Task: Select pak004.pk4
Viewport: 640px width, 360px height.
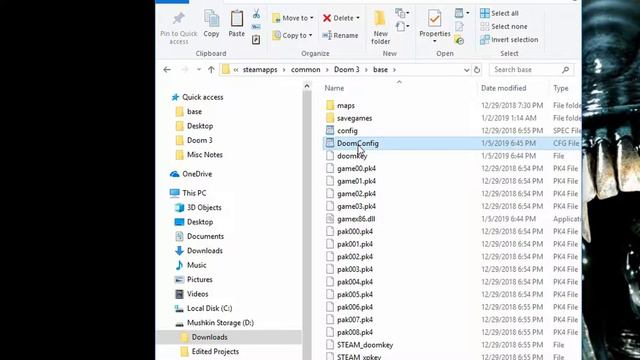Action: click(x=355, y=282)
